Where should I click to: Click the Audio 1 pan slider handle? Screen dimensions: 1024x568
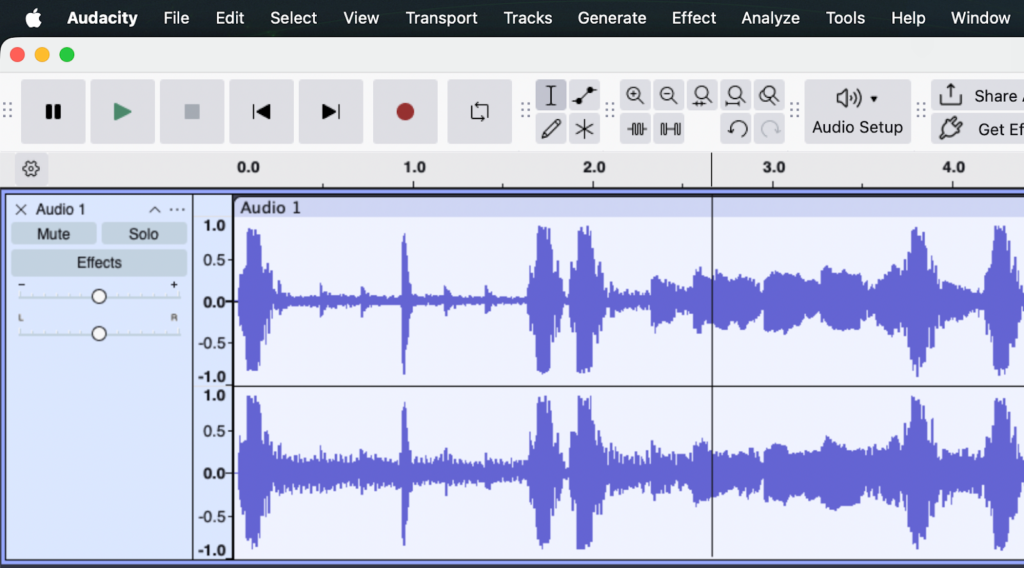[x=99, y=333]
